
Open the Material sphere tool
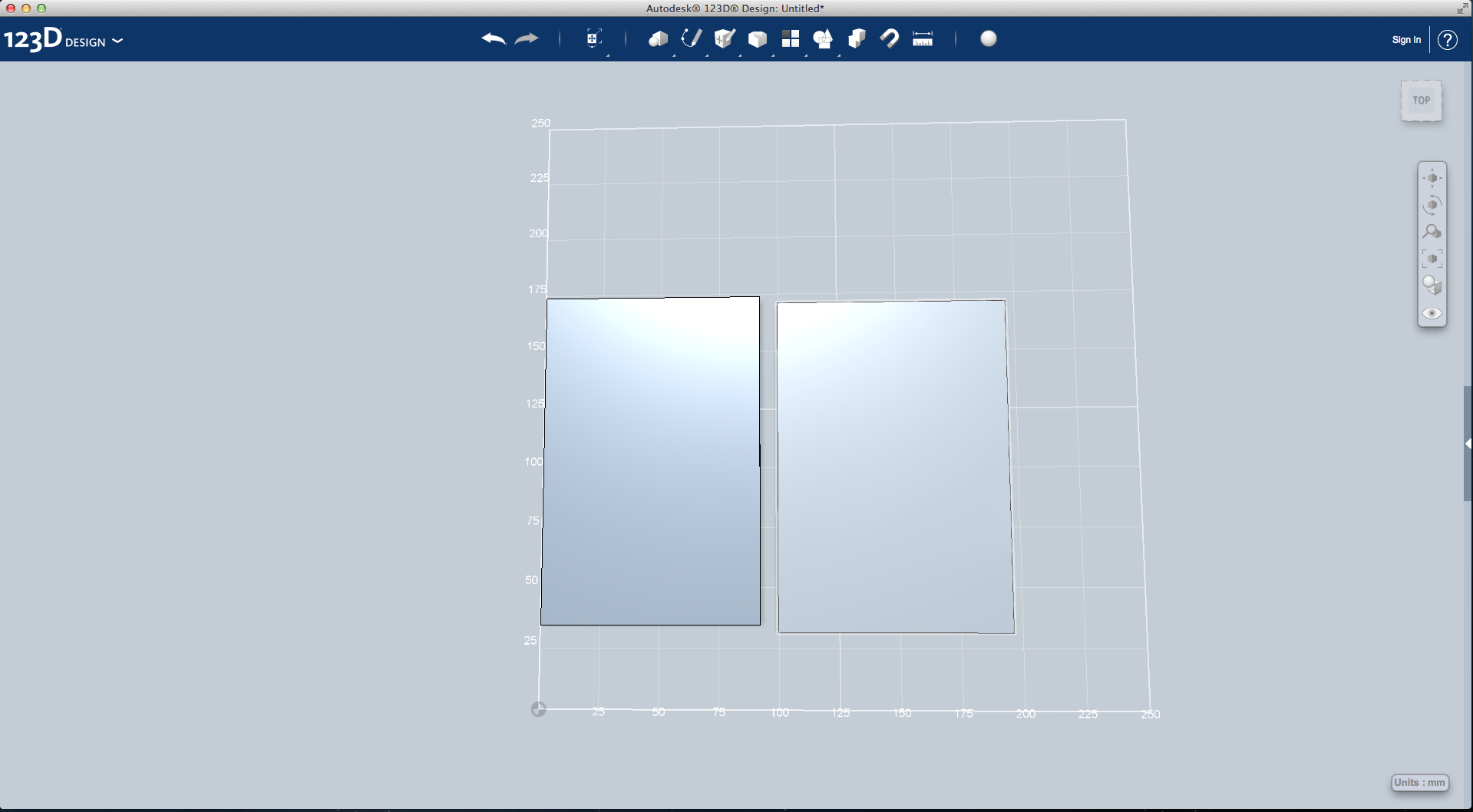(x=989, y=38)
